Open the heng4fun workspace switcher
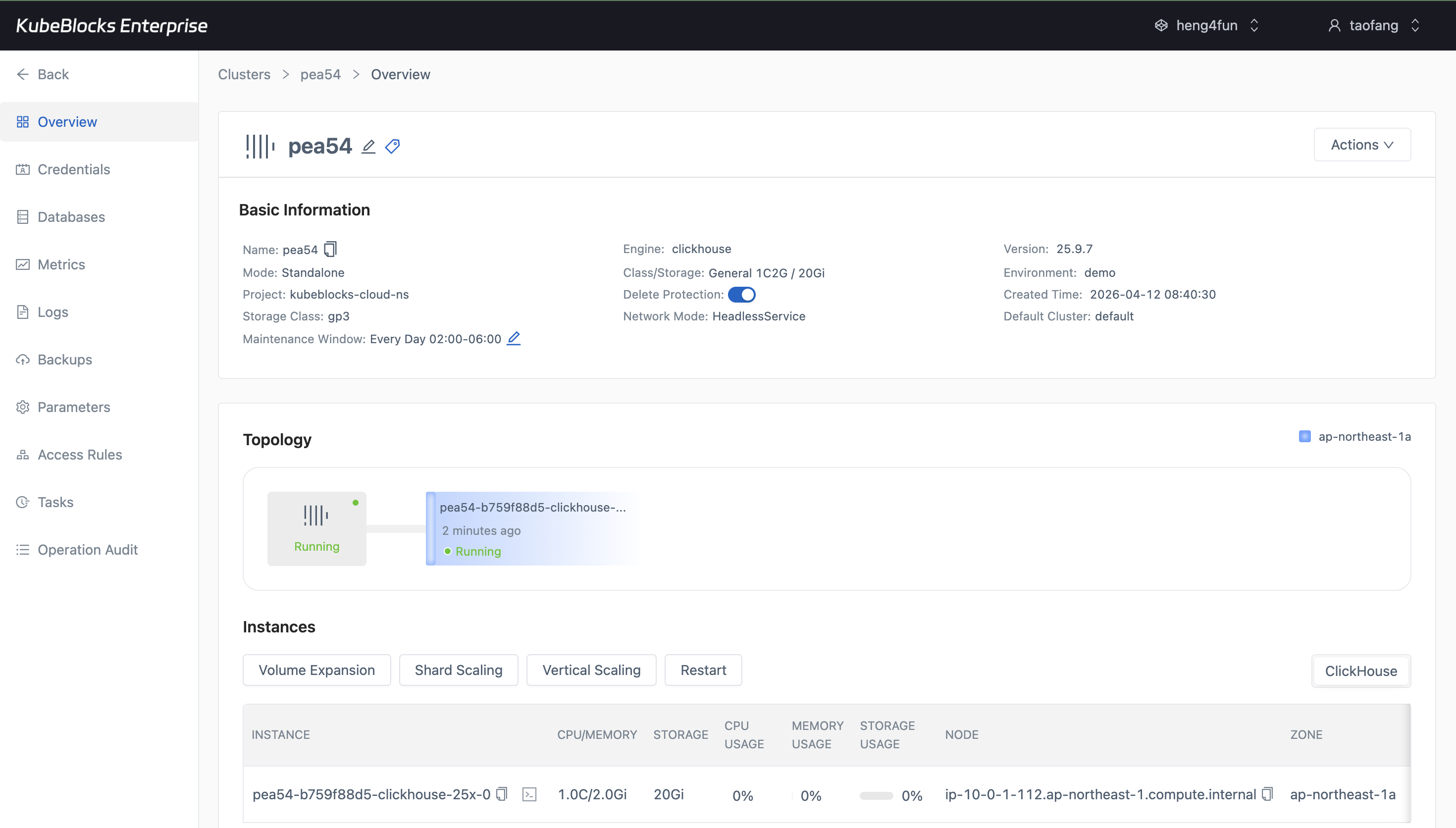Screen dimensions: 1456x828 [1206, 25]
